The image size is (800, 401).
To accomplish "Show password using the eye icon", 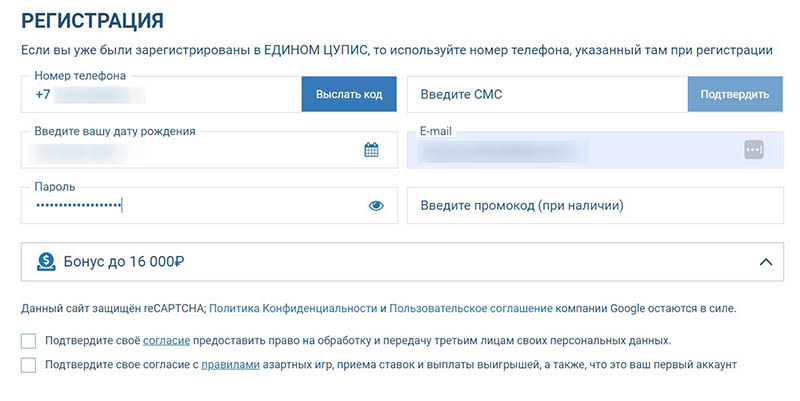I will 376,206.
